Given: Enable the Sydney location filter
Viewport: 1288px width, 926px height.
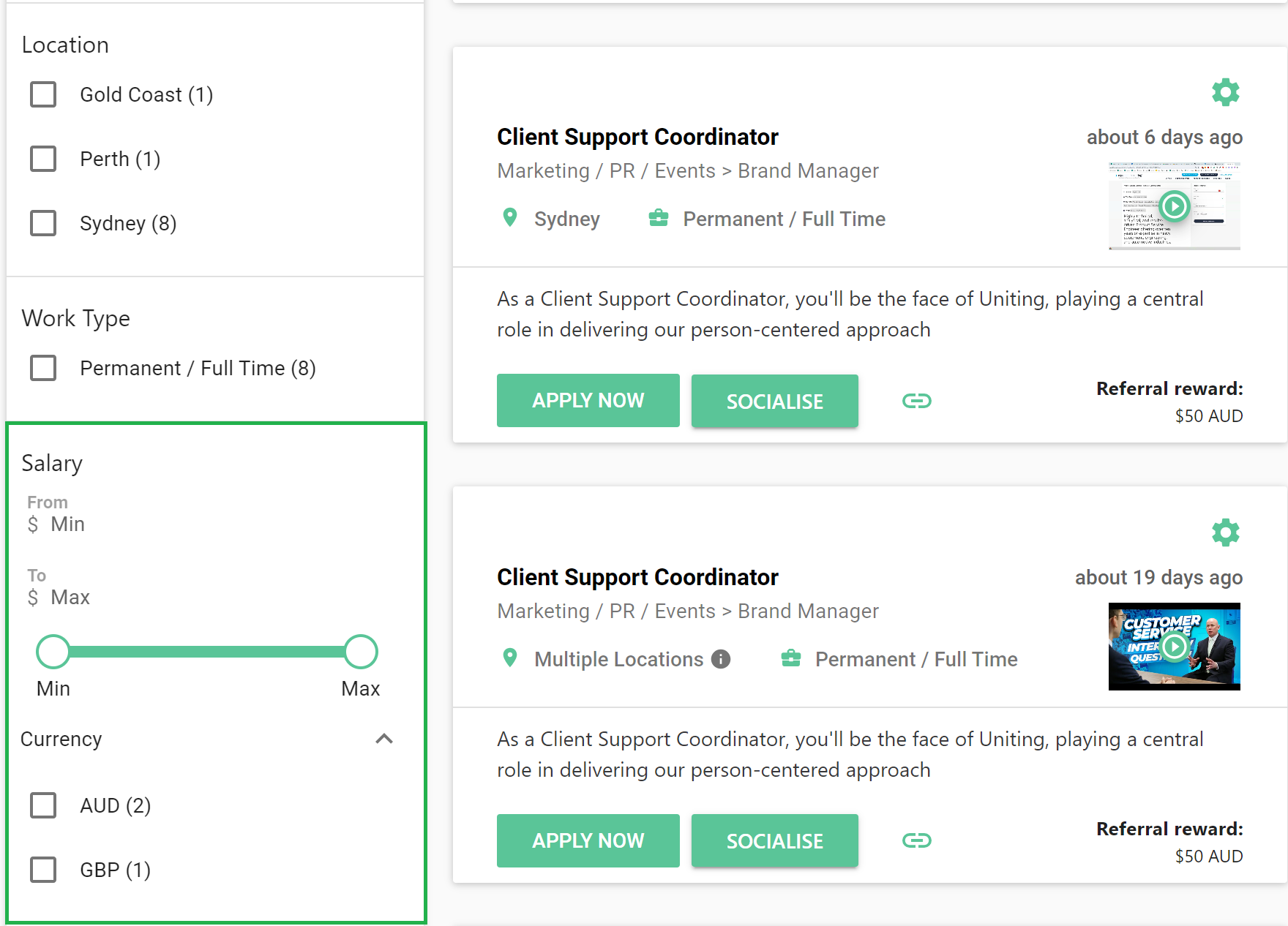Looking at the screenshot, I should click(43, 223).
